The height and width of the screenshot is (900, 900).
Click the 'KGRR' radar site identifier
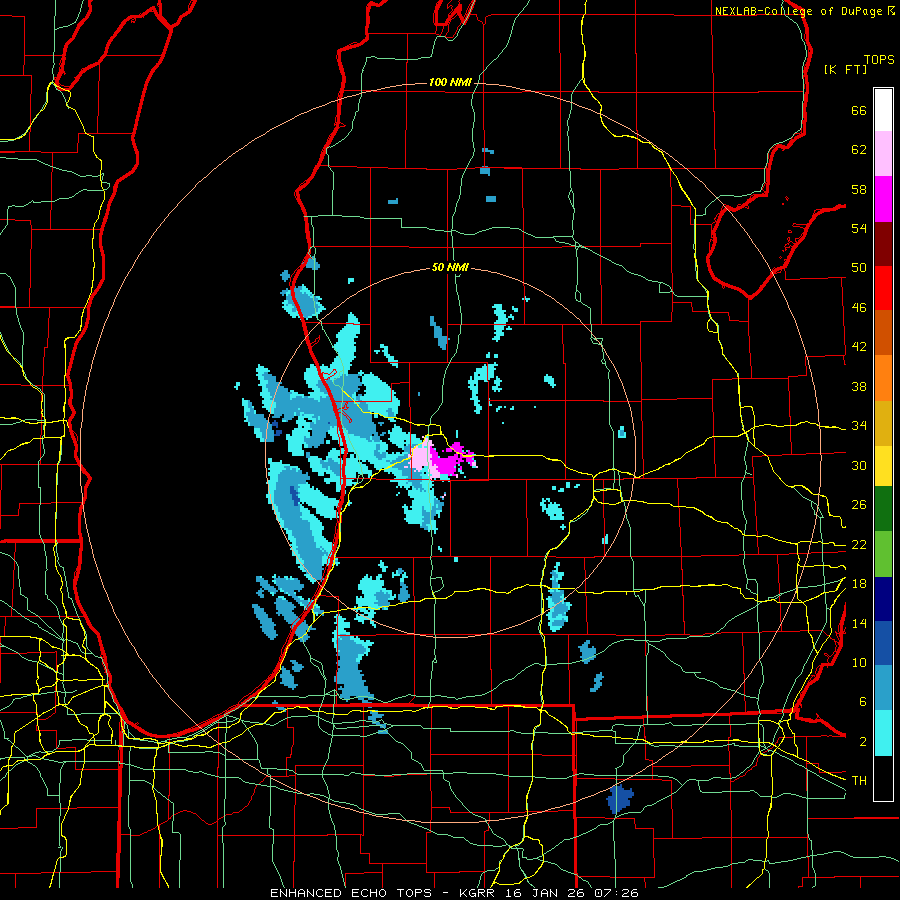477,893
